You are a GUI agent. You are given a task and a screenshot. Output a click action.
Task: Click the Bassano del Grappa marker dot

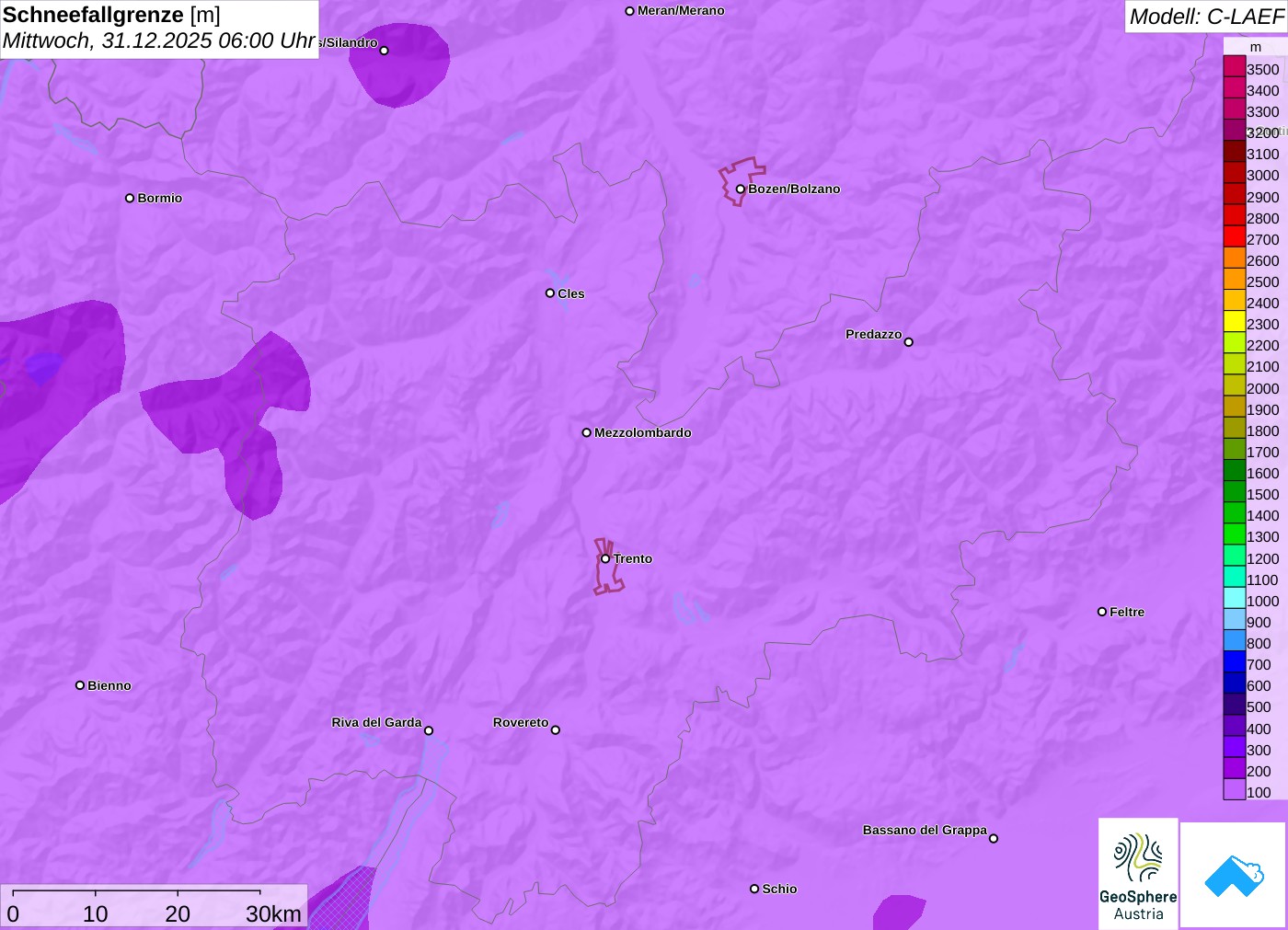[x=994, y=838]
